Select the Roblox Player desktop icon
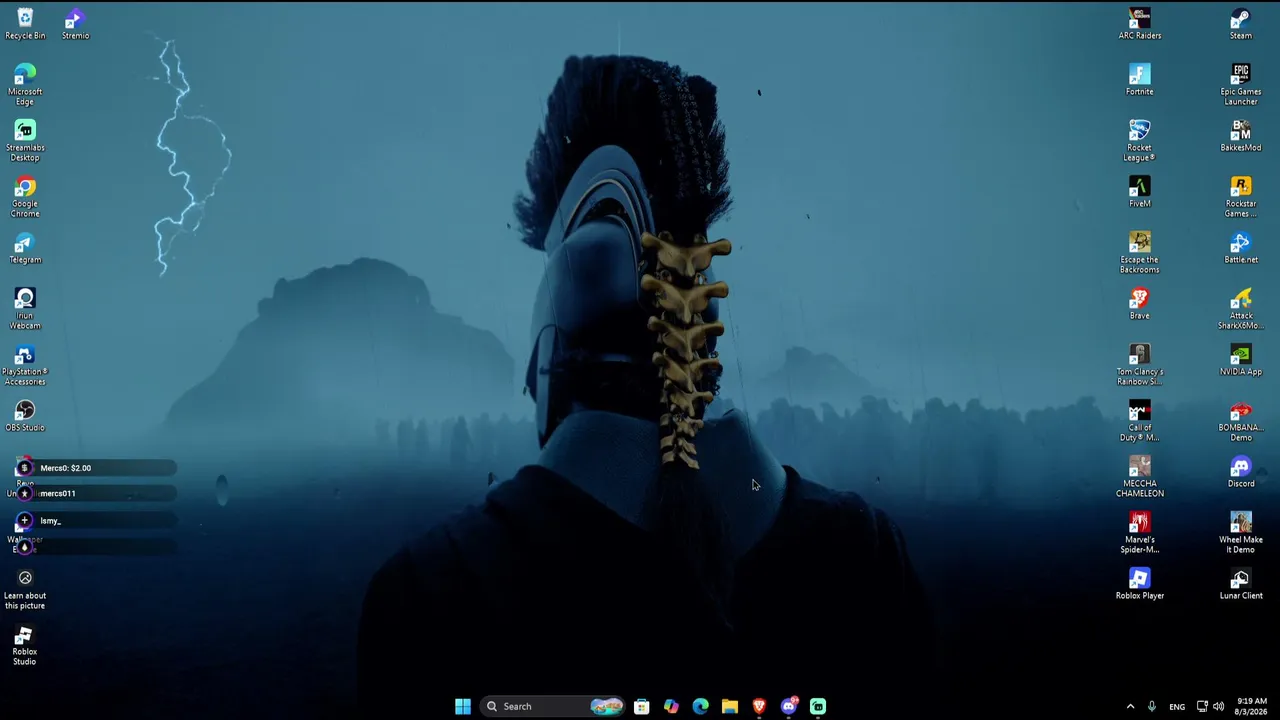 tap(1140, 584)
